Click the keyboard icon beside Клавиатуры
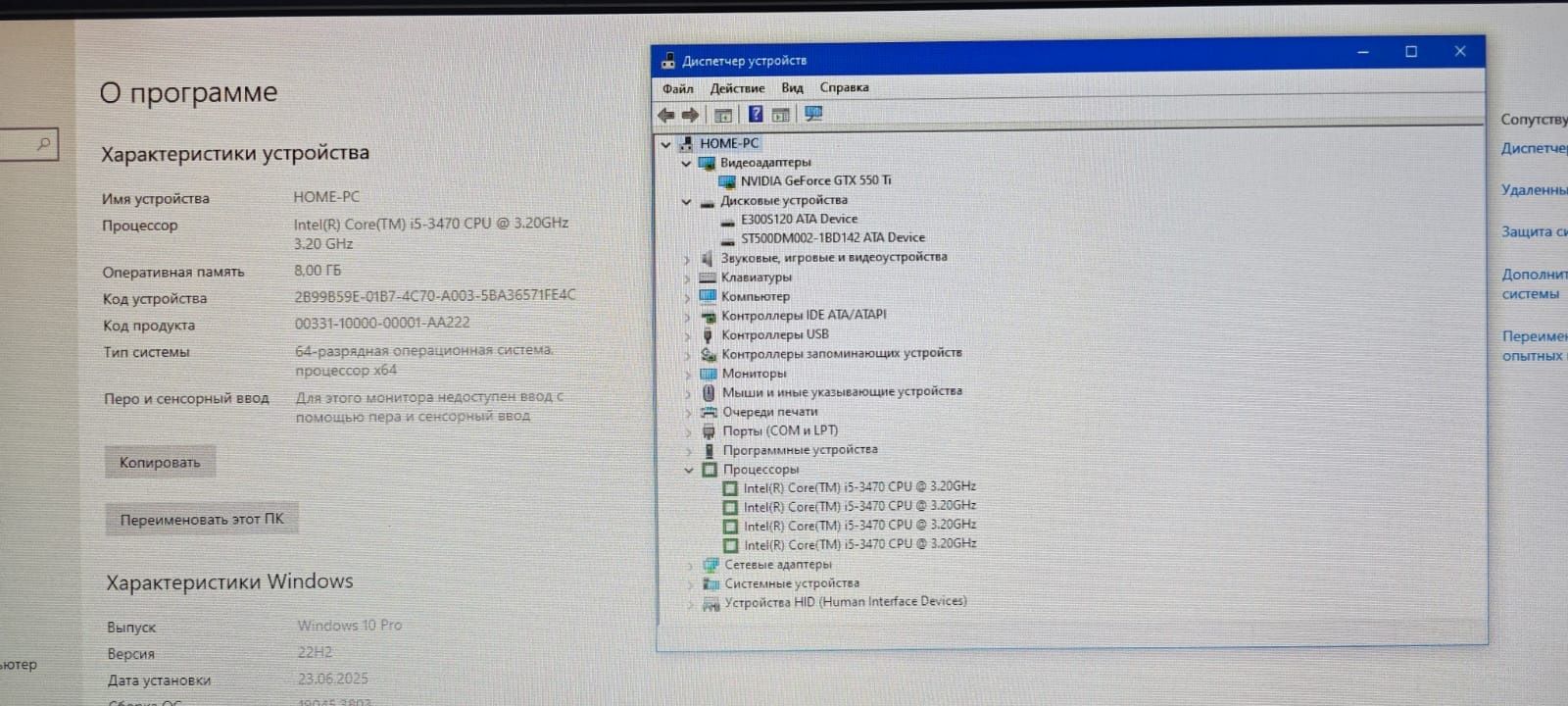This screenshot has width=1568, height=706. 708,277
